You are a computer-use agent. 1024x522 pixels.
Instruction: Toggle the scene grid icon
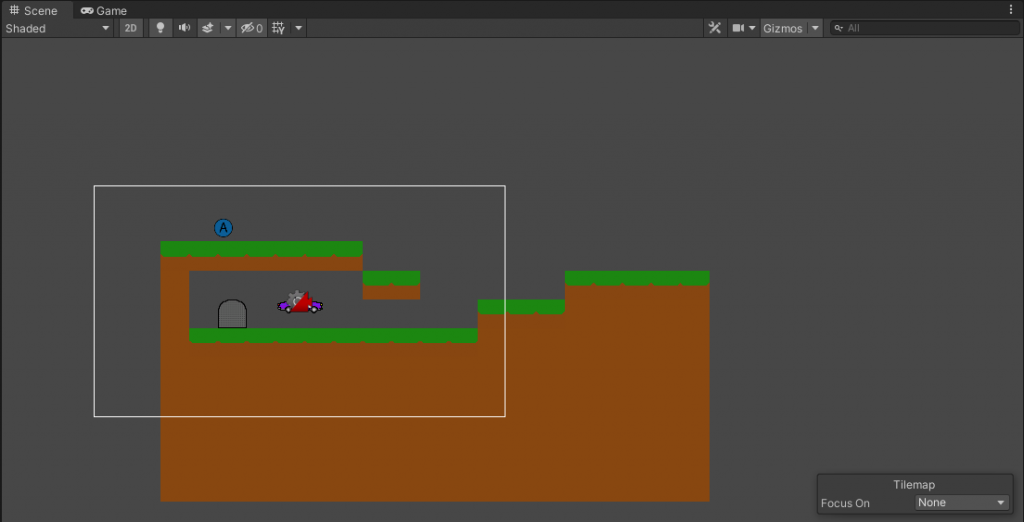pos(279,28)
